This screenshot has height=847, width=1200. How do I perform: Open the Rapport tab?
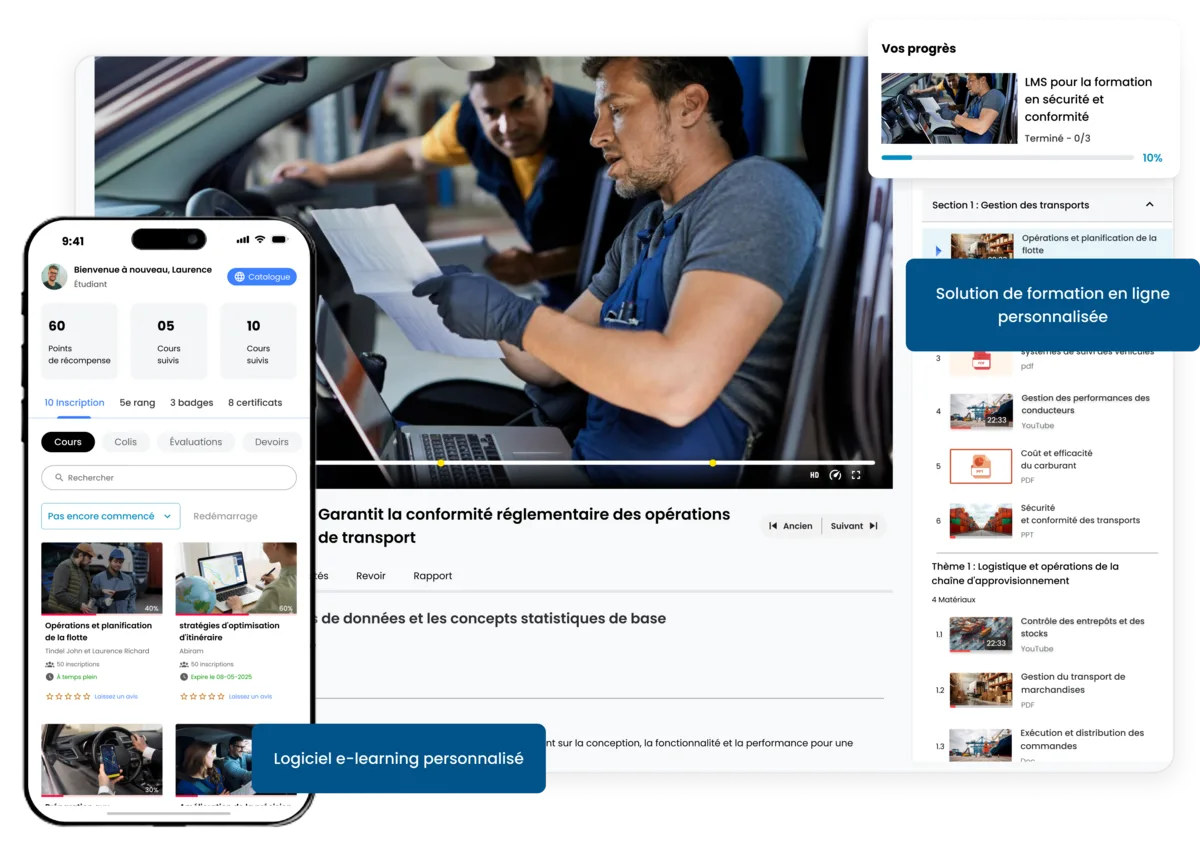[432, 575]
